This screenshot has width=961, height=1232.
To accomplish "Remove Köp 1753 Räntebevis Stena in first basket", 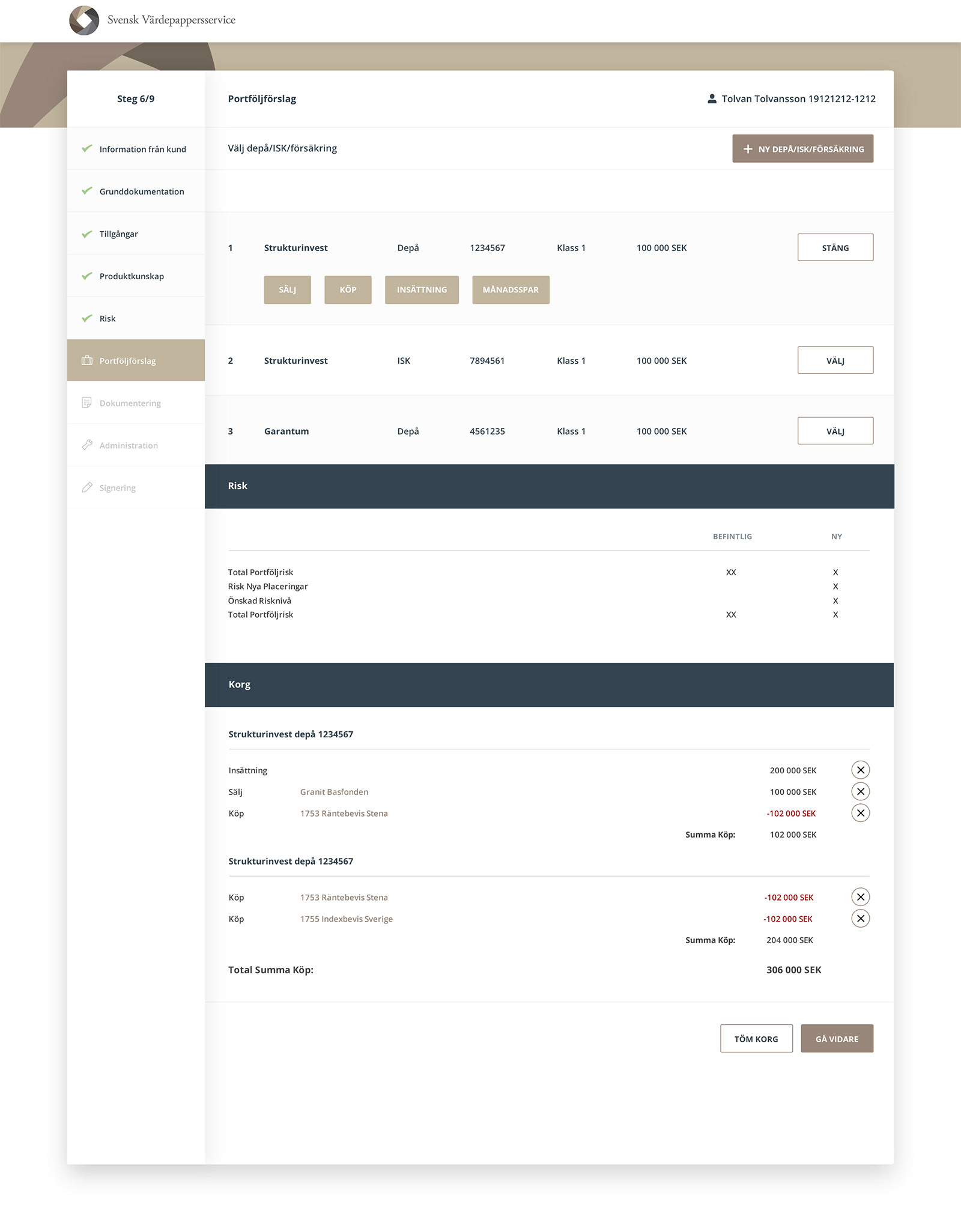I will pyautogui.click(x=861, y=813).
